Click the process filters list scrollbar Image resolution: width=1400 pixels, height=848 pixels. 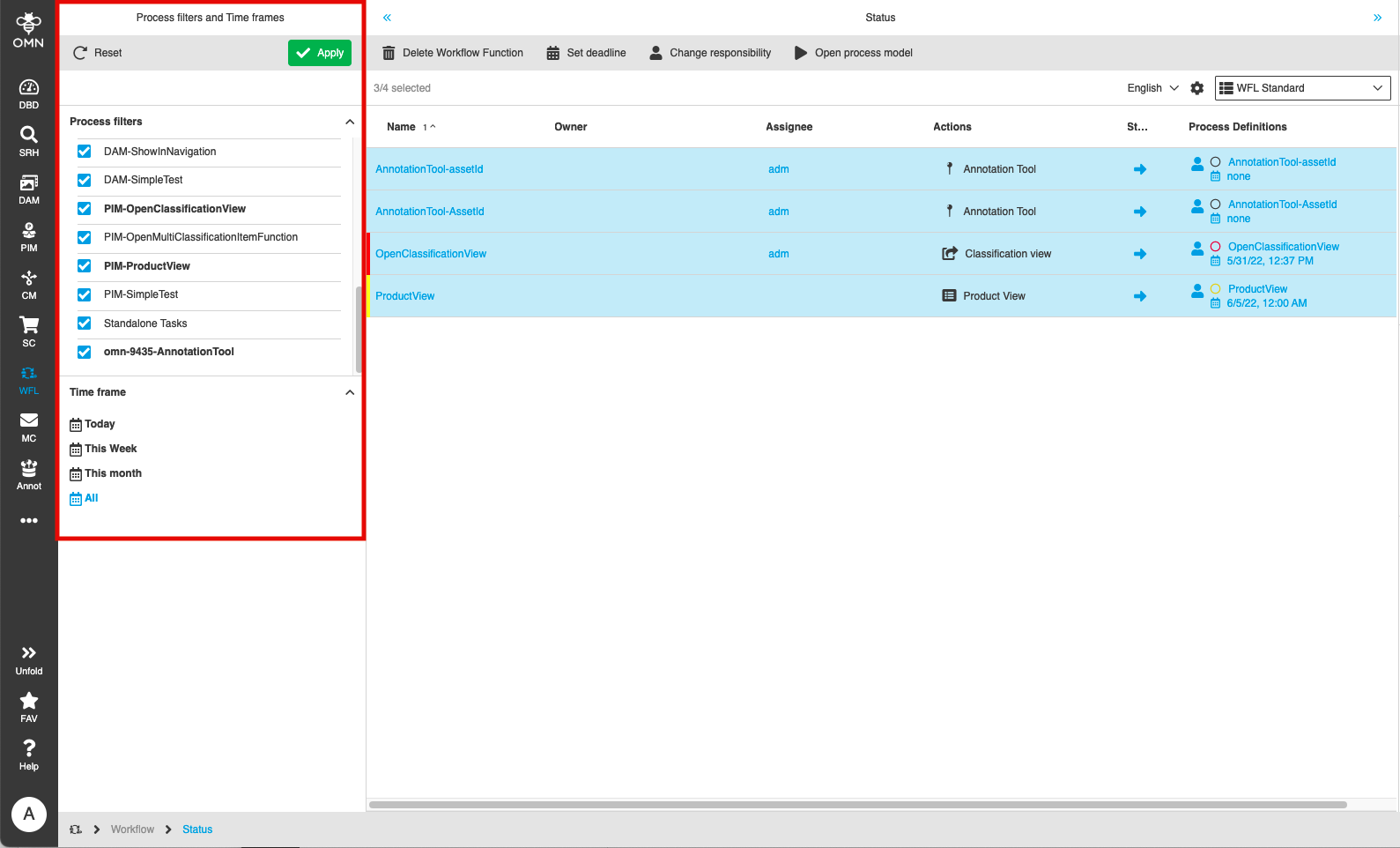[x=359, y=330]
